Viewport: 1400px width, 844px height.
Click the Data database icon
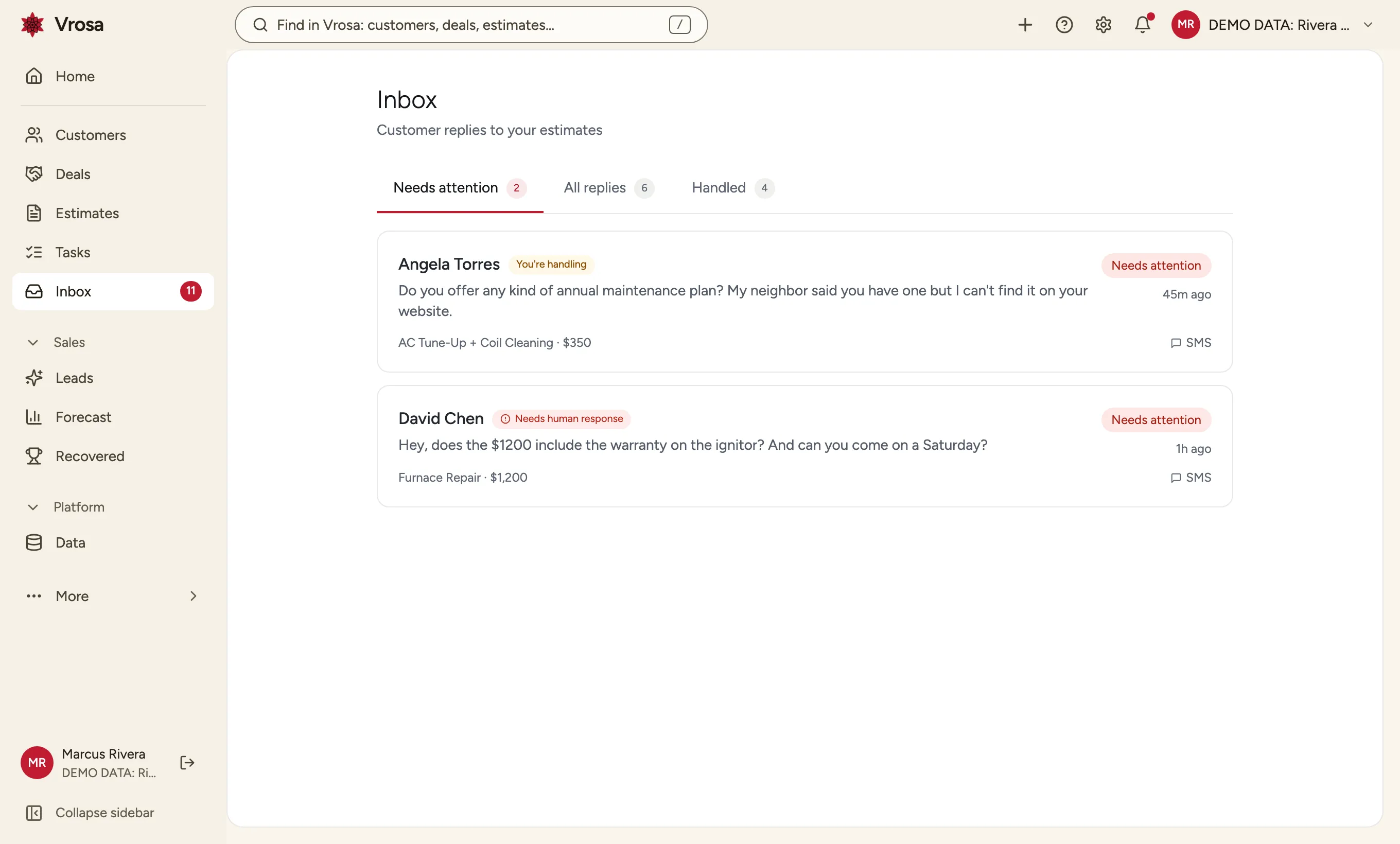tap(34, 542)
